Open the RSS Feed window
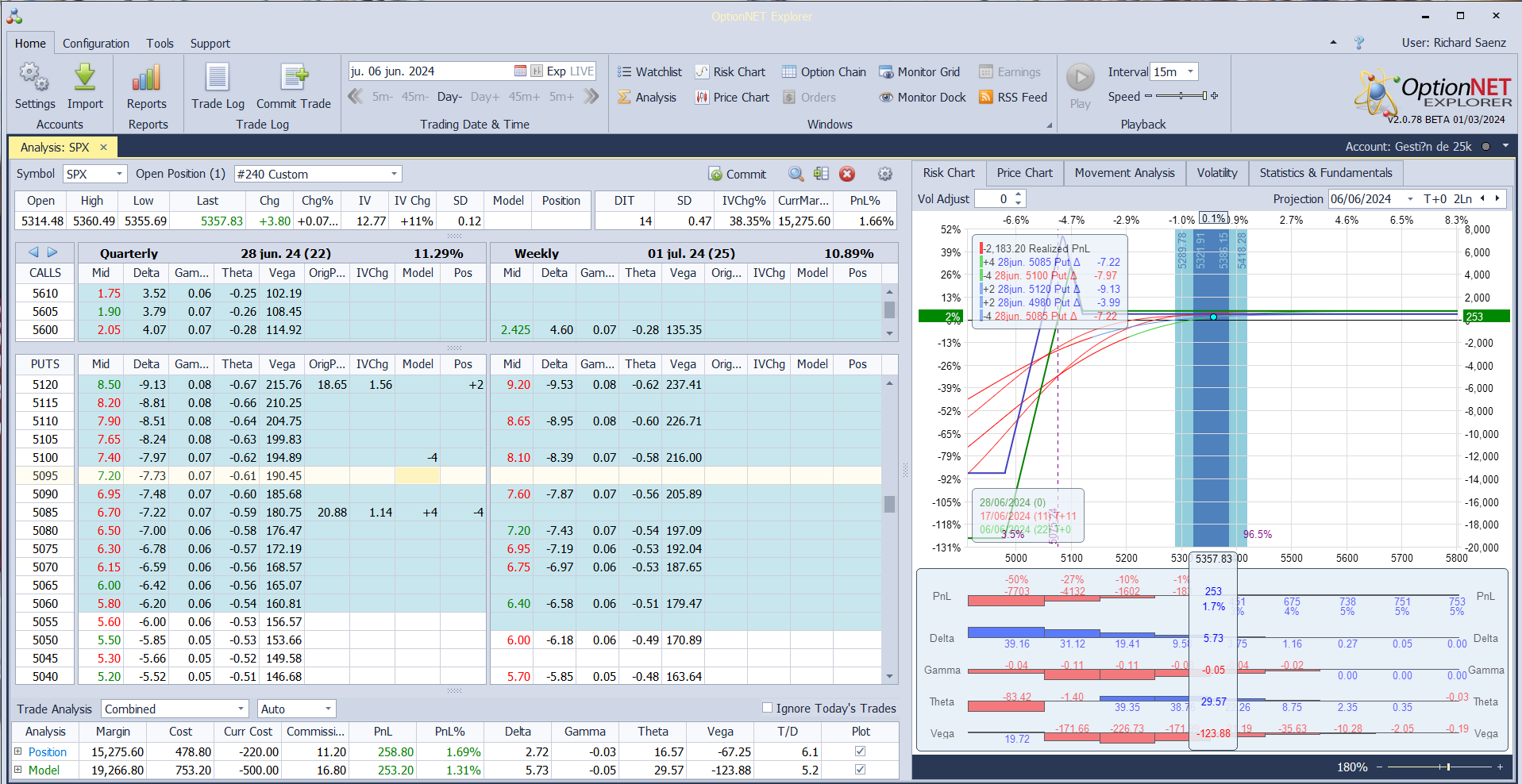The image size is (1522, 784). click(1013, 97)
